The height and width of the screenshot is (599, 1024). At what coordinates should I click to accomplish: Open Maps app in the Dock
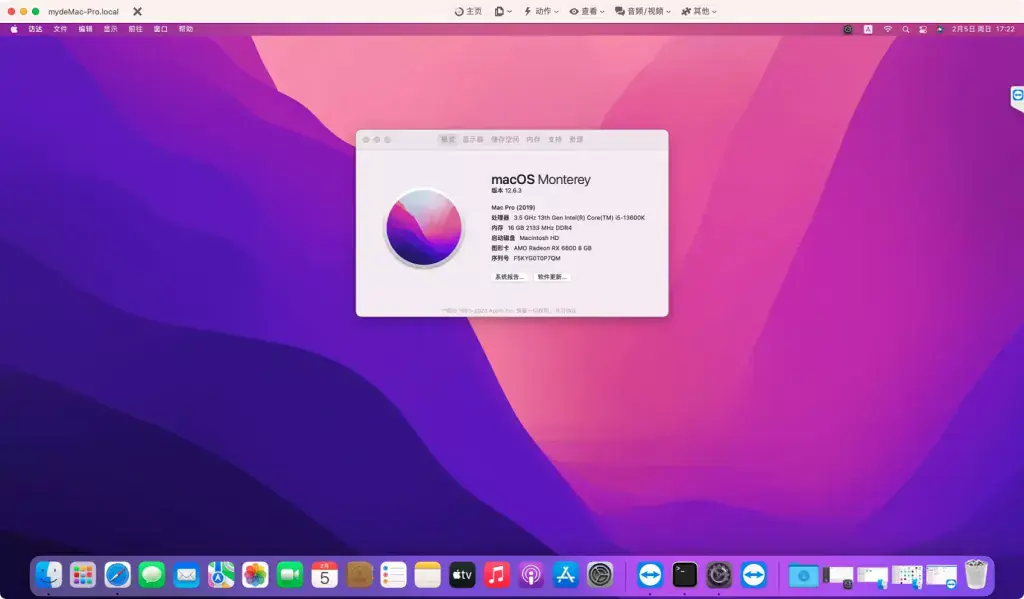point(221,575)
